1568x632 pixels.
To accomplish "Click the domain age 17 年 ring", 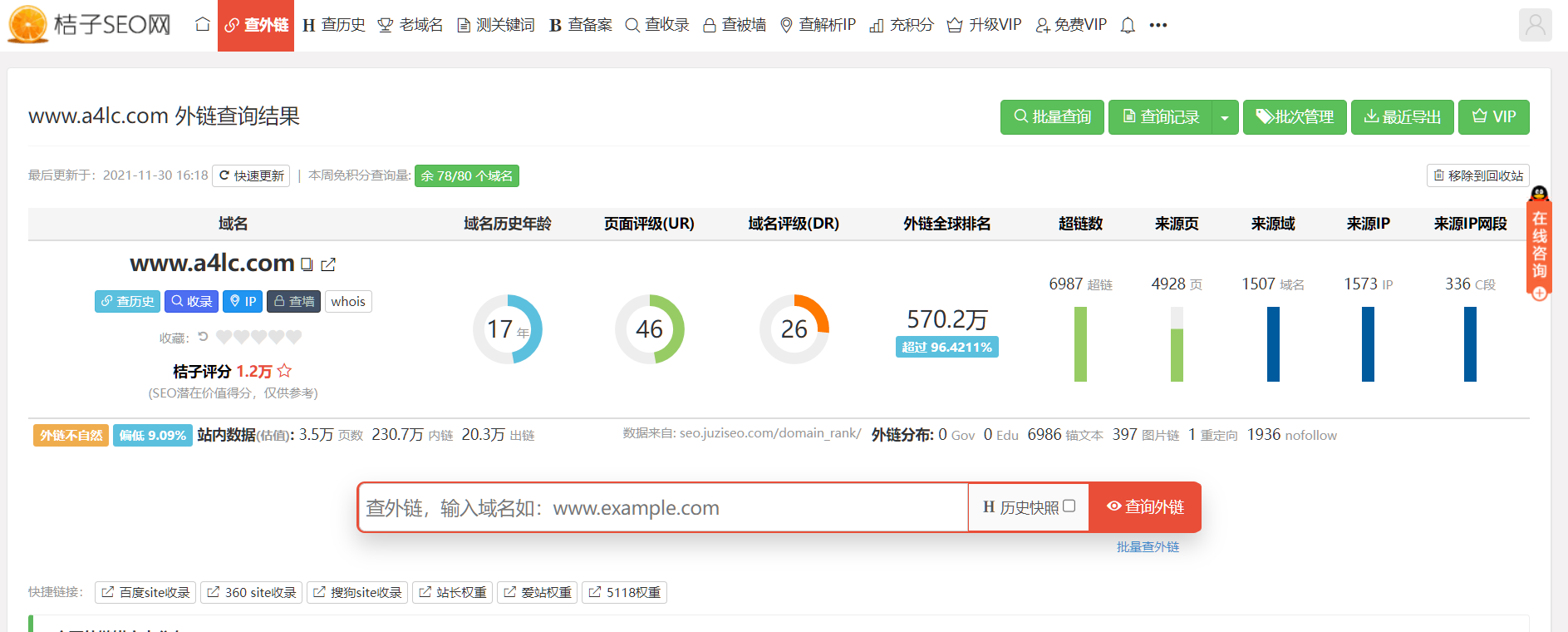I will (508, 329).
